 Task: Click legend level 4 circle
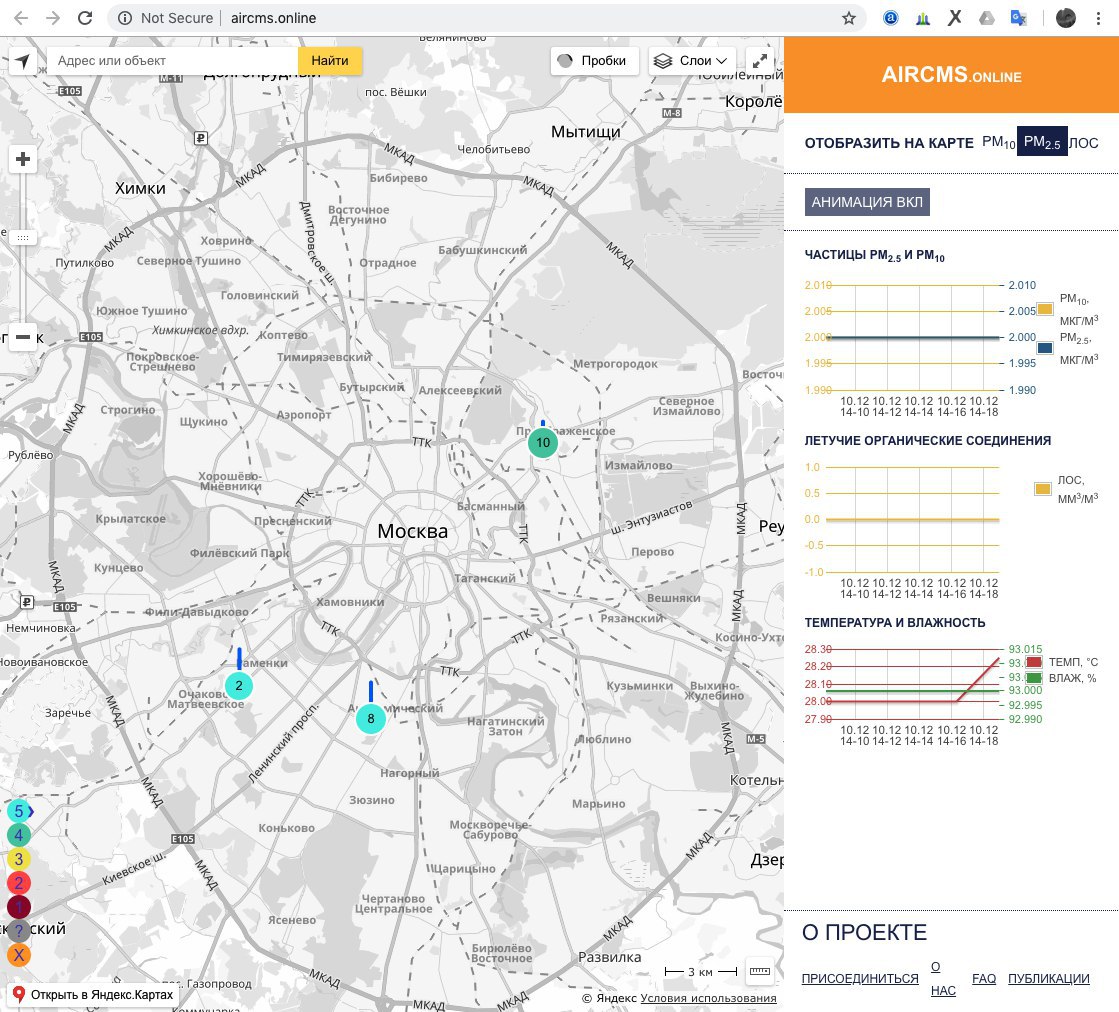(19, 835)
